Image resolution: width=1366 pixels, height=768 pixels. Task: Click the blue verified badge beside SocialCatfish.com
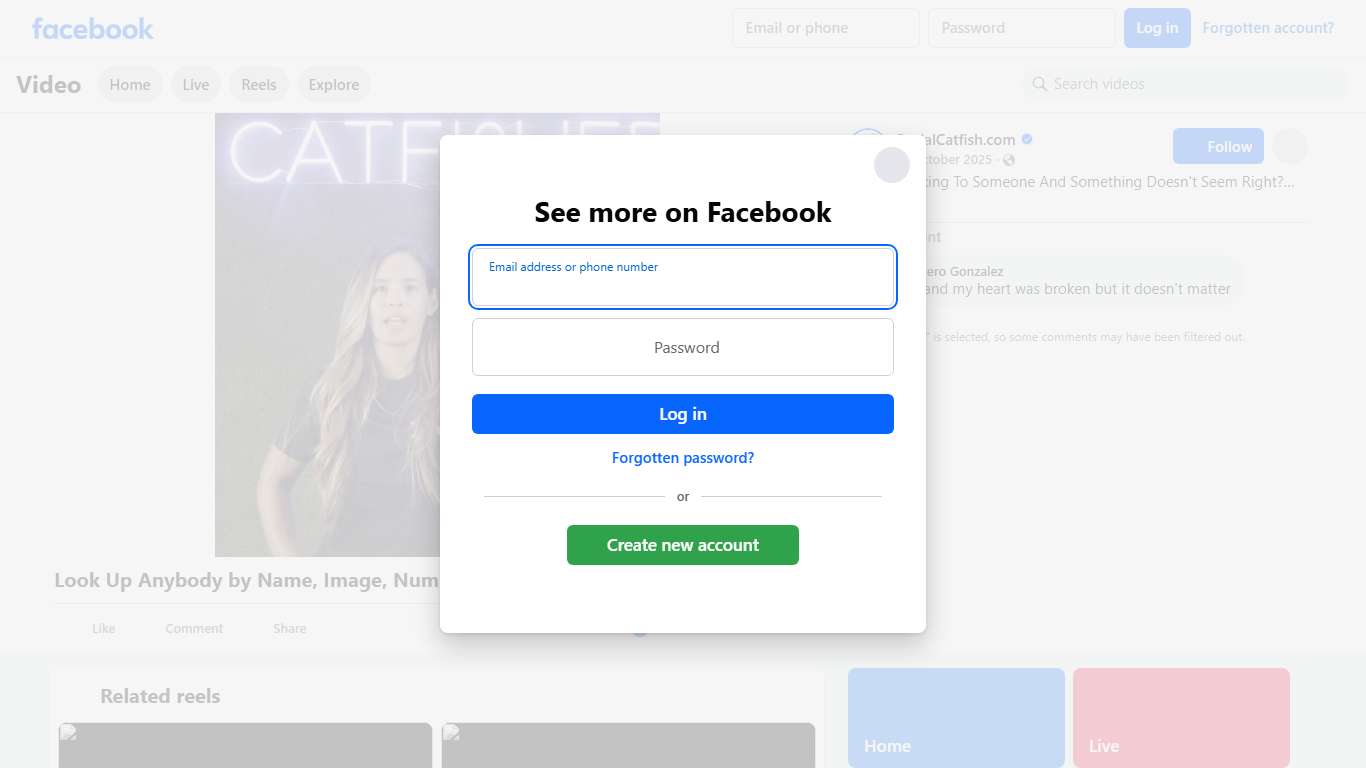click(1027, 140)
